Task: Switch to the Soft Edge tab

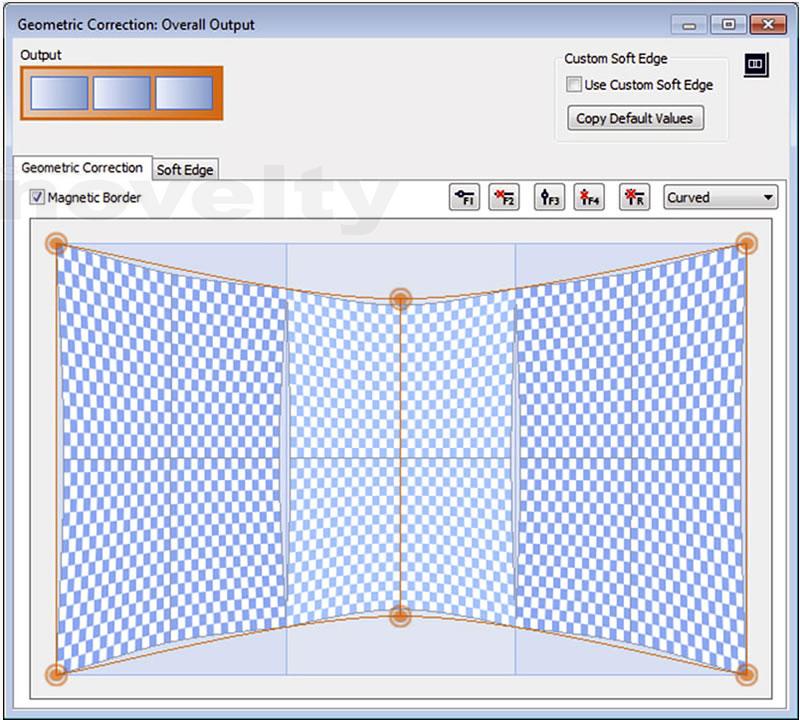Action: (x=185, y=170)
